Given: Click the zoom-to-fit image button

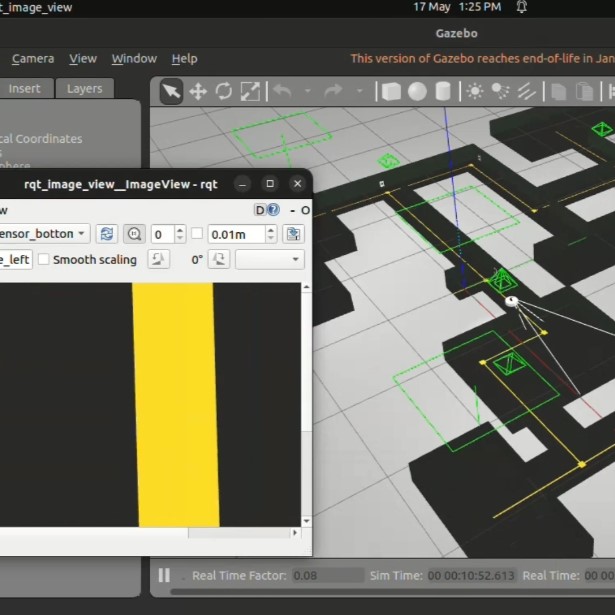Looking at the screenshot, I should 135,234.
